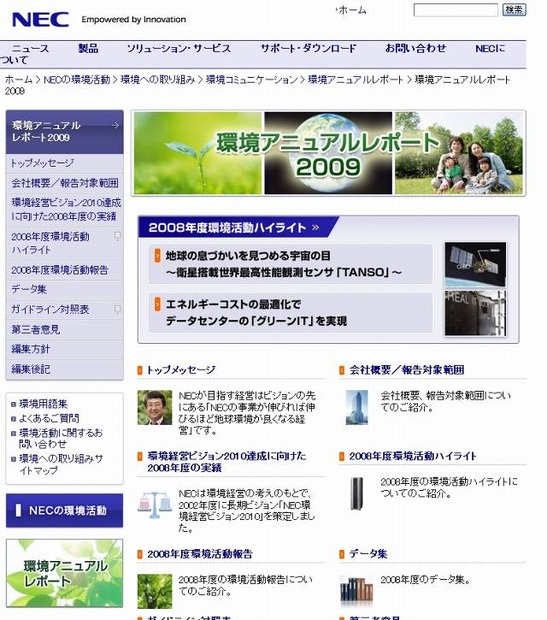This screenshot has width=547, height=620.
Task: Click the president portrait photo
Action: (155, 407)
